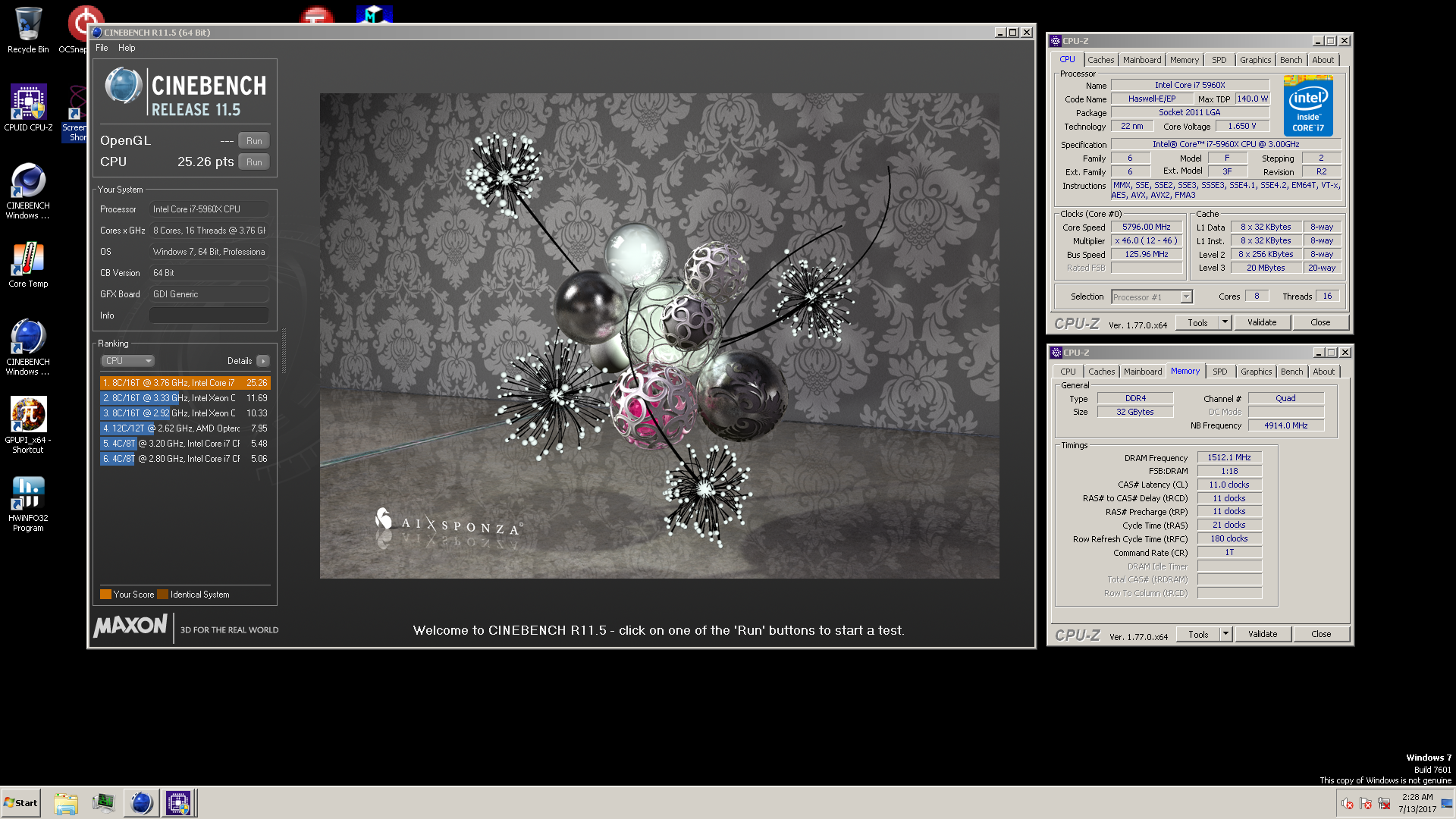
Task: Open the Help menu in Cinebench
Action: click(x=127, y=48)
